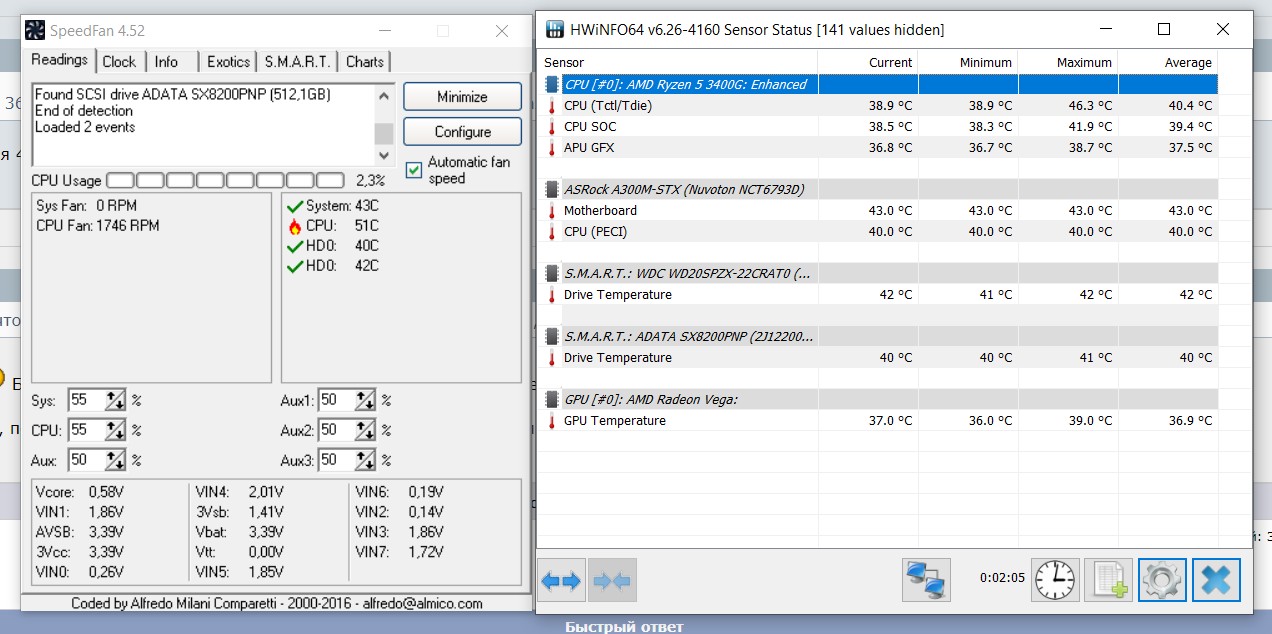The height and width of the screenshot is (634, 1272).
Task: Click the Aux2 percentage field
Action: [x=335, y=430]
